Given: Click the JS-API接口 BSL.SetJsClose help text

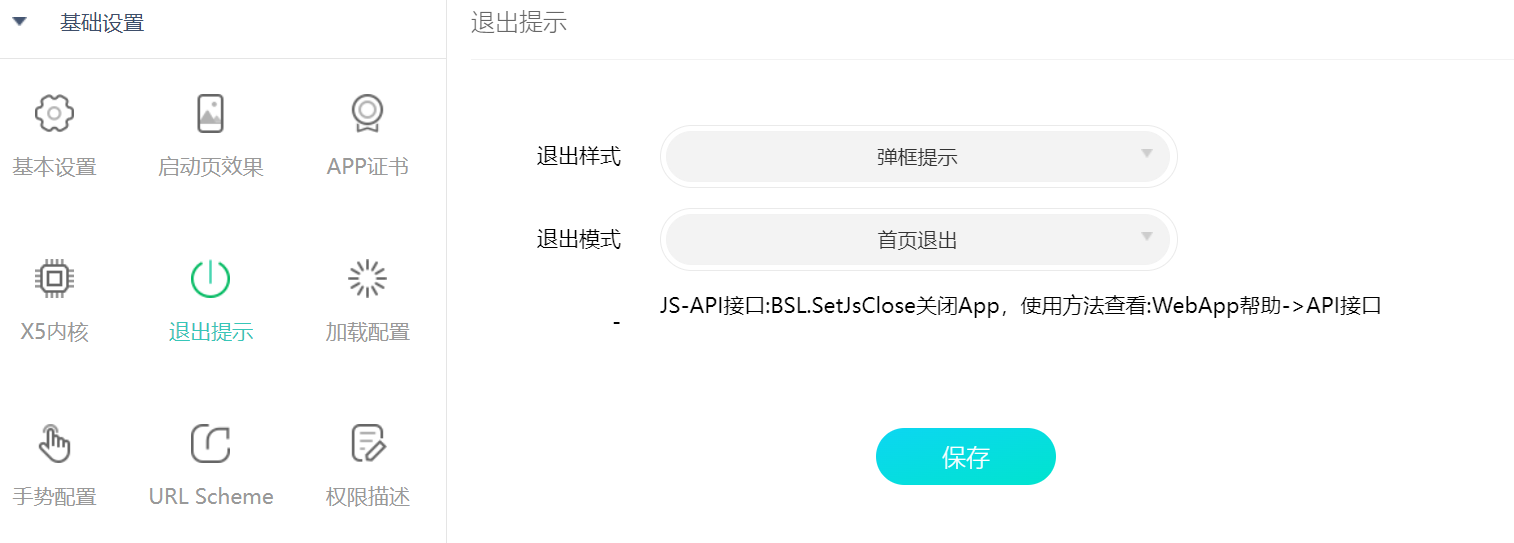Looking at the screenshot, I should click(1021, 306).
